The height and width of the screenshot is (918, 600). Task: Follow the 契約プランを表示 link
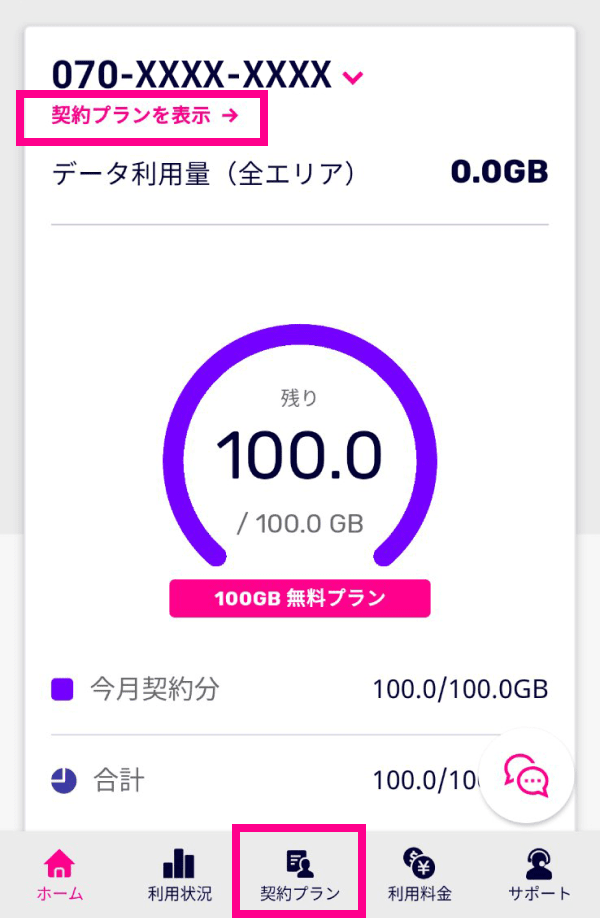coord(145,115)
